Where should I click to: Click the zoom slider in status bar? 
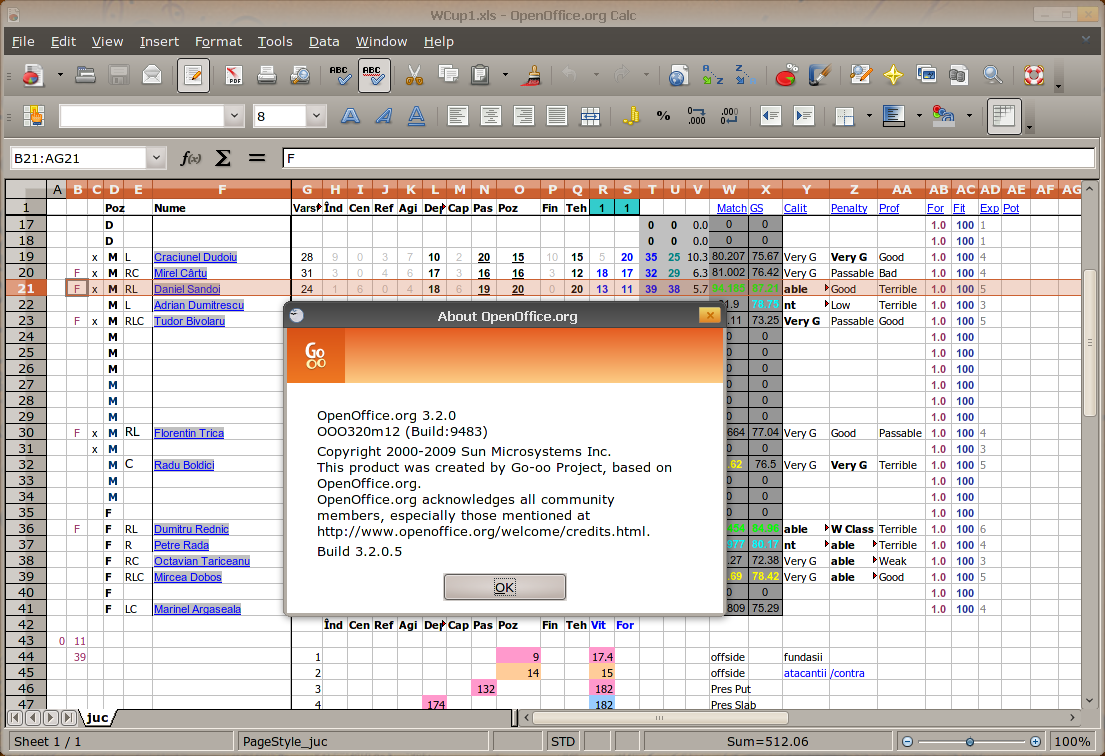pos(970,742)
